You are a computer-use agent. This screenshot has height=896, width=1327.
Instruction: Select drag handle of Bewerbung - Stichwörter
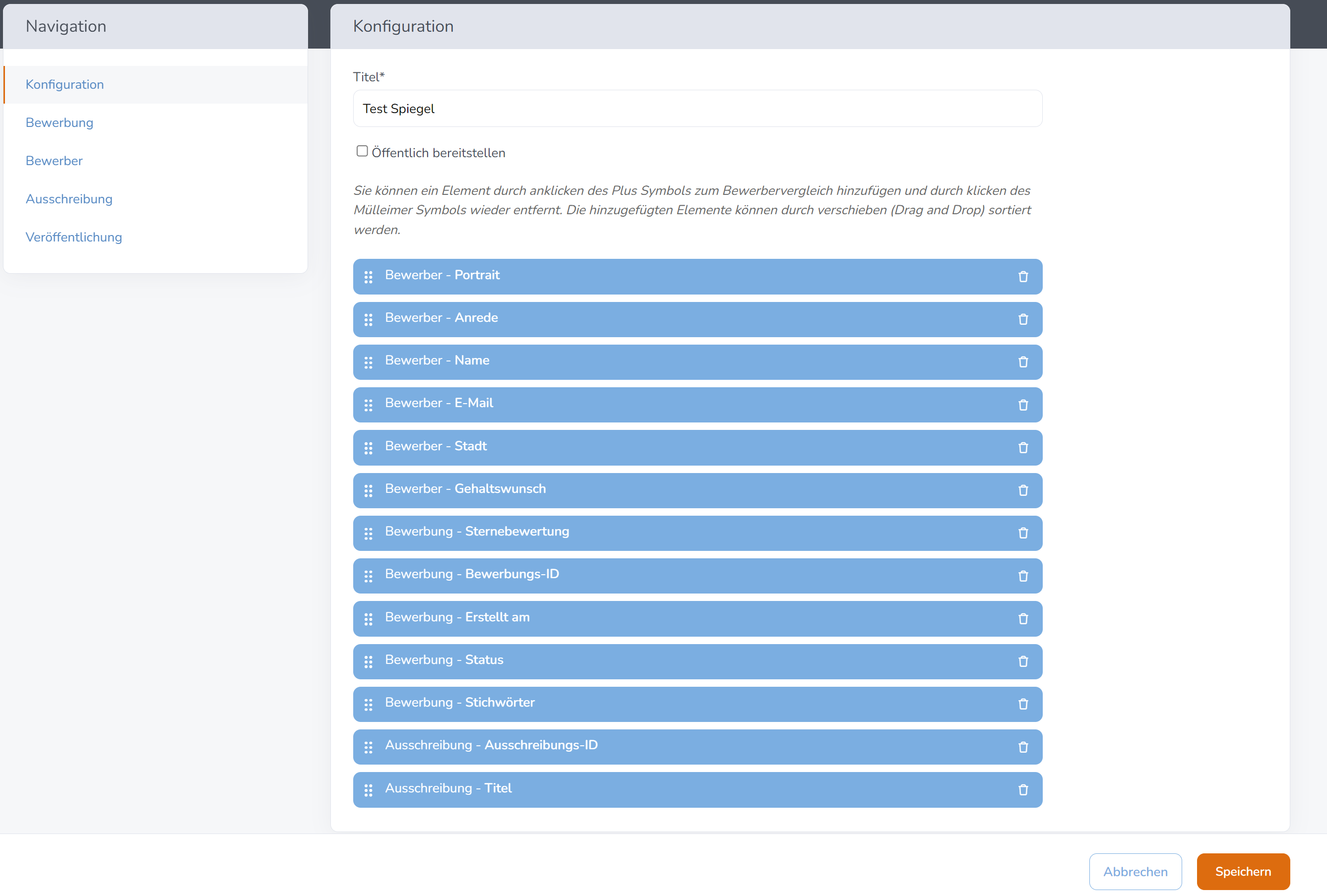click(368, 705)
